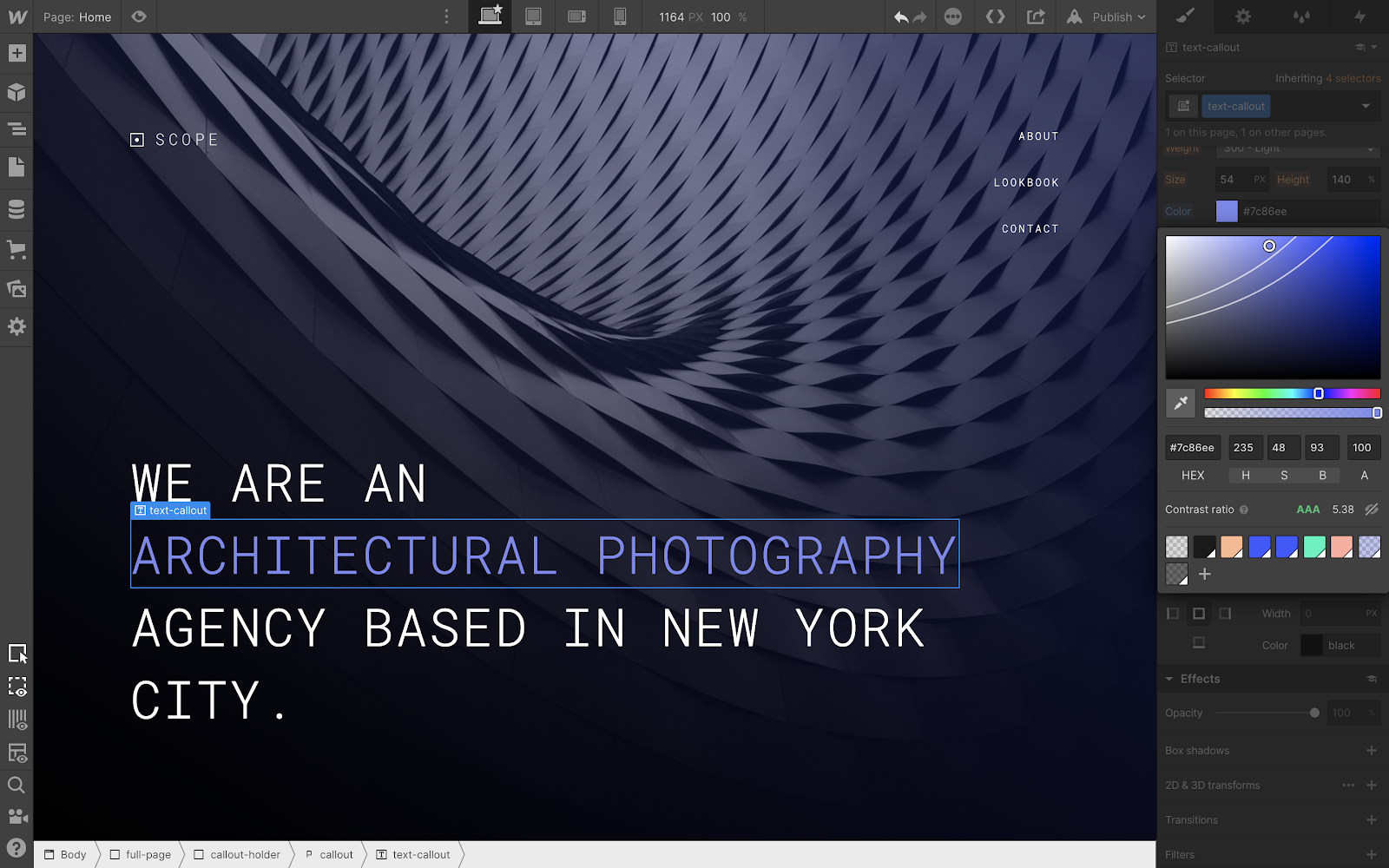
Task: Open the Assets panel
Action: (16, 289)
